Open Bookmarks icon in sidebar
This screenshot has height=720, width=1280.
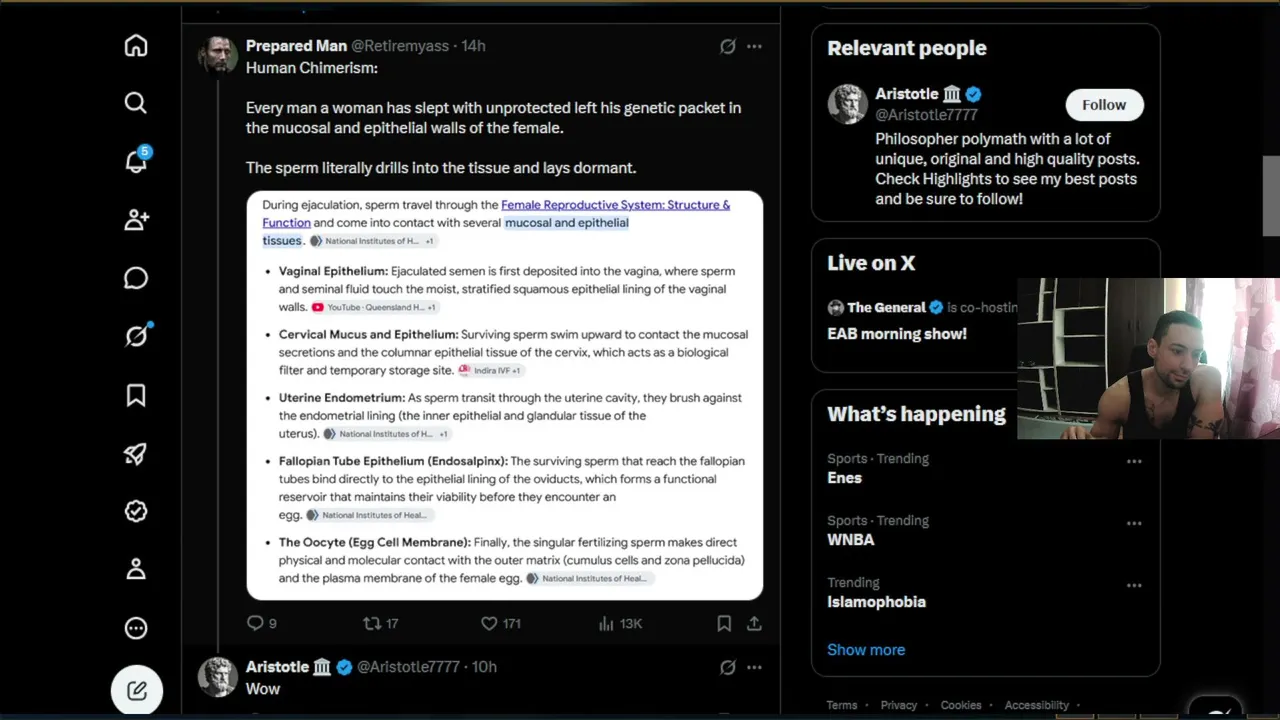(x=136, y=395)
